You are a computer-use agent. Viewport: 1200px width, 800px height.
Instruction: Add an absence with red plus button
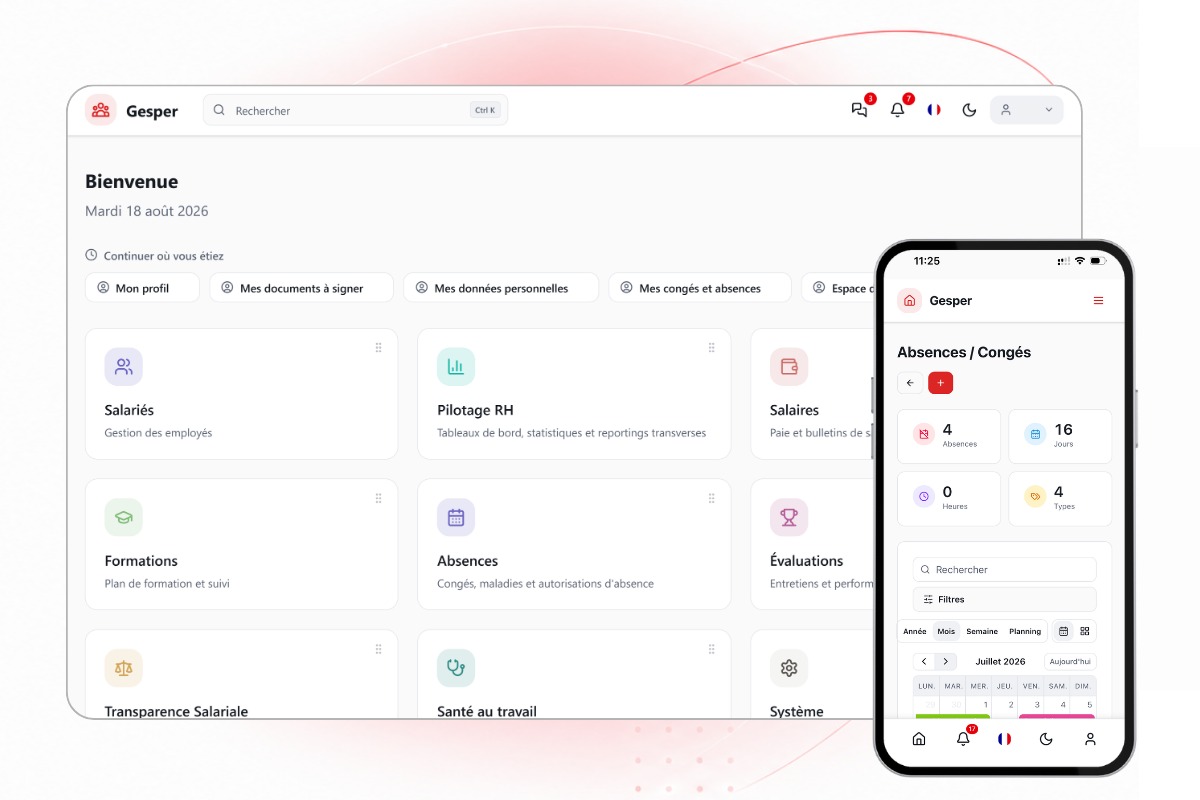click(940, 383)
